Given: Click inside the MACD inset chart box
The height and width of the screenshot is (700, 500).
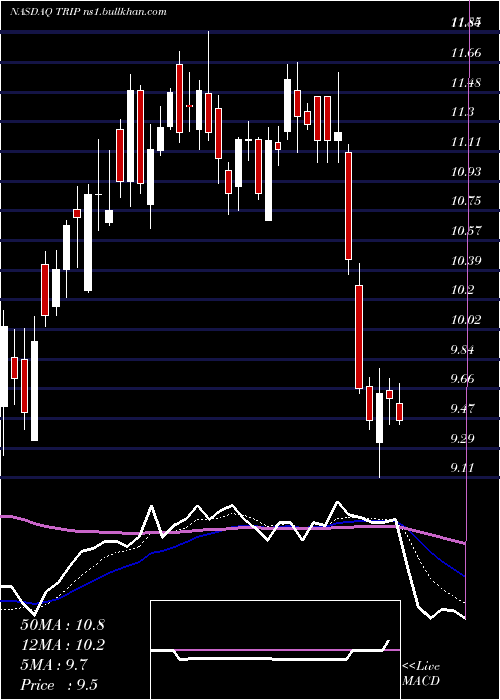Looking at the screenshot, I should (275, 650).
